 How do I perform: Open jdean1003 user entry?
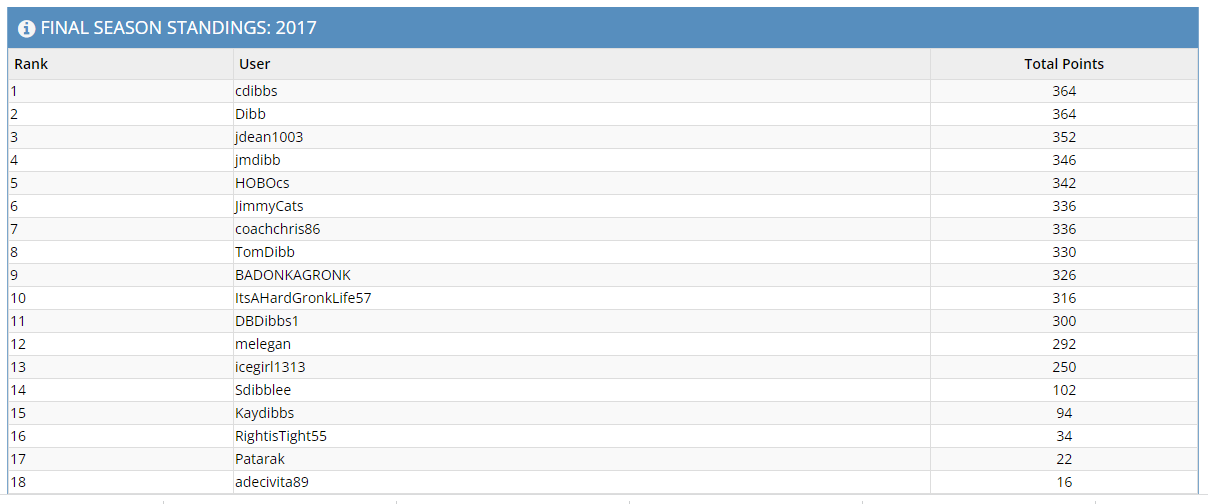(x=268, y=137)
